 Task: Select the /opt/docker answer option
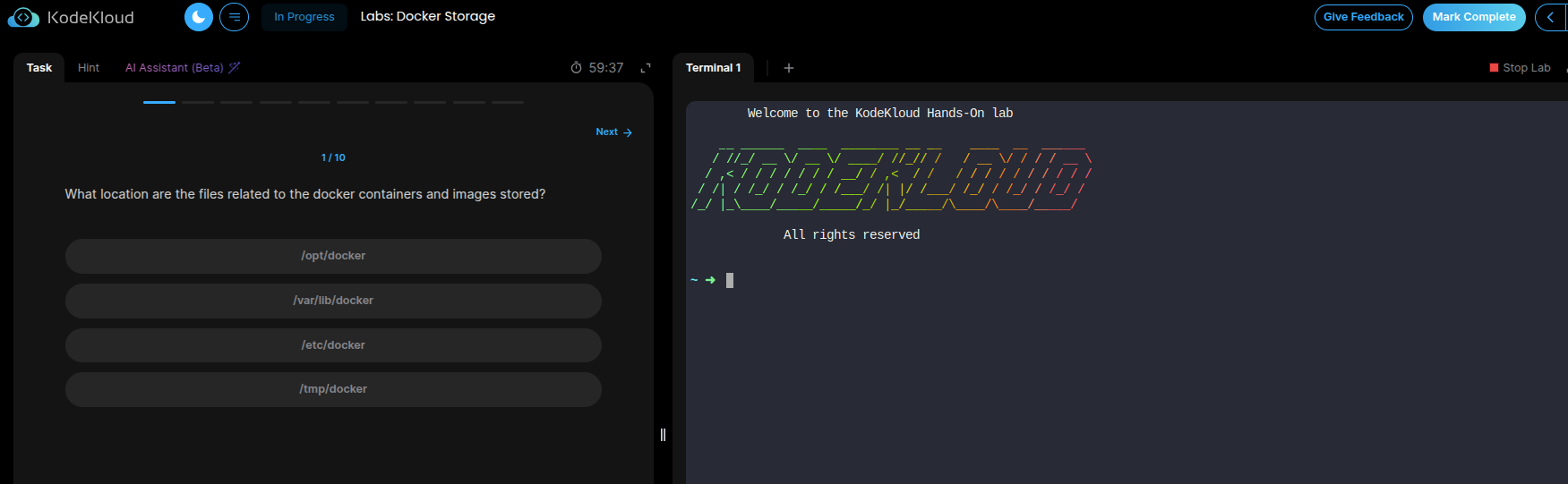click(x=333, y=256)
